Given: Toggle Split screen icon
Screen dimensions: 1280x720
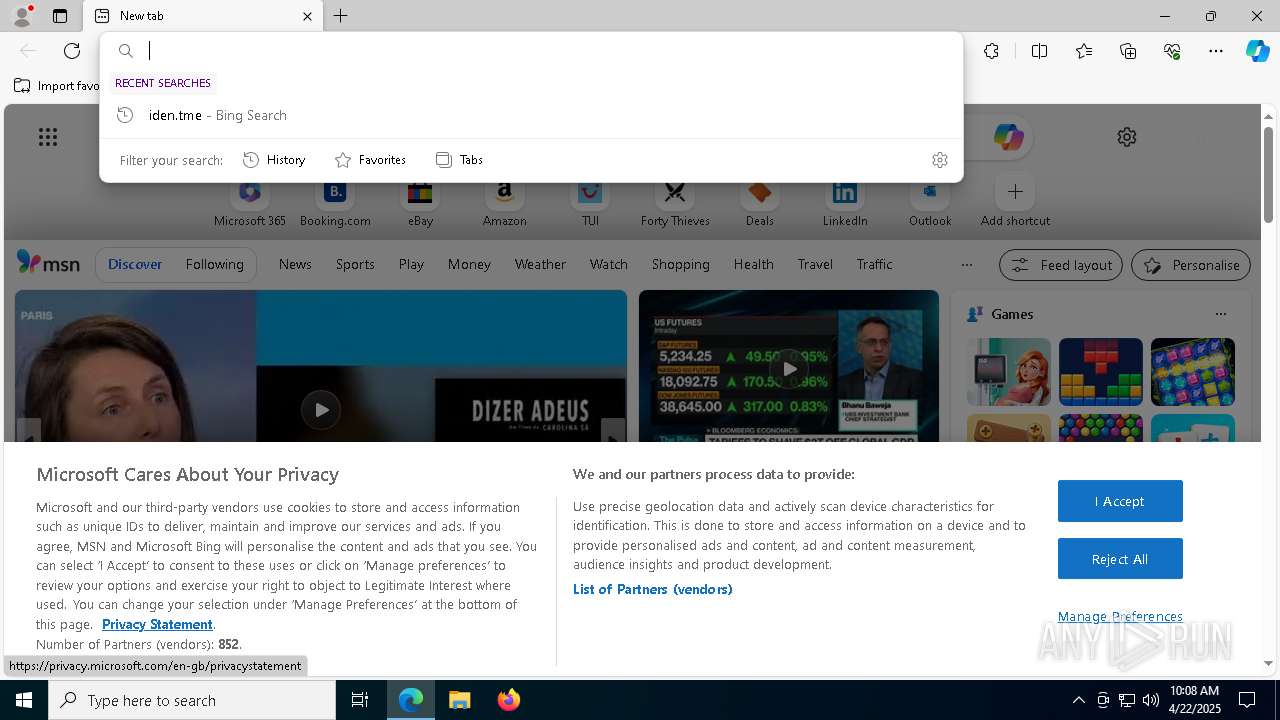Looking at the screenshot, I should (x=1039, y=51).
